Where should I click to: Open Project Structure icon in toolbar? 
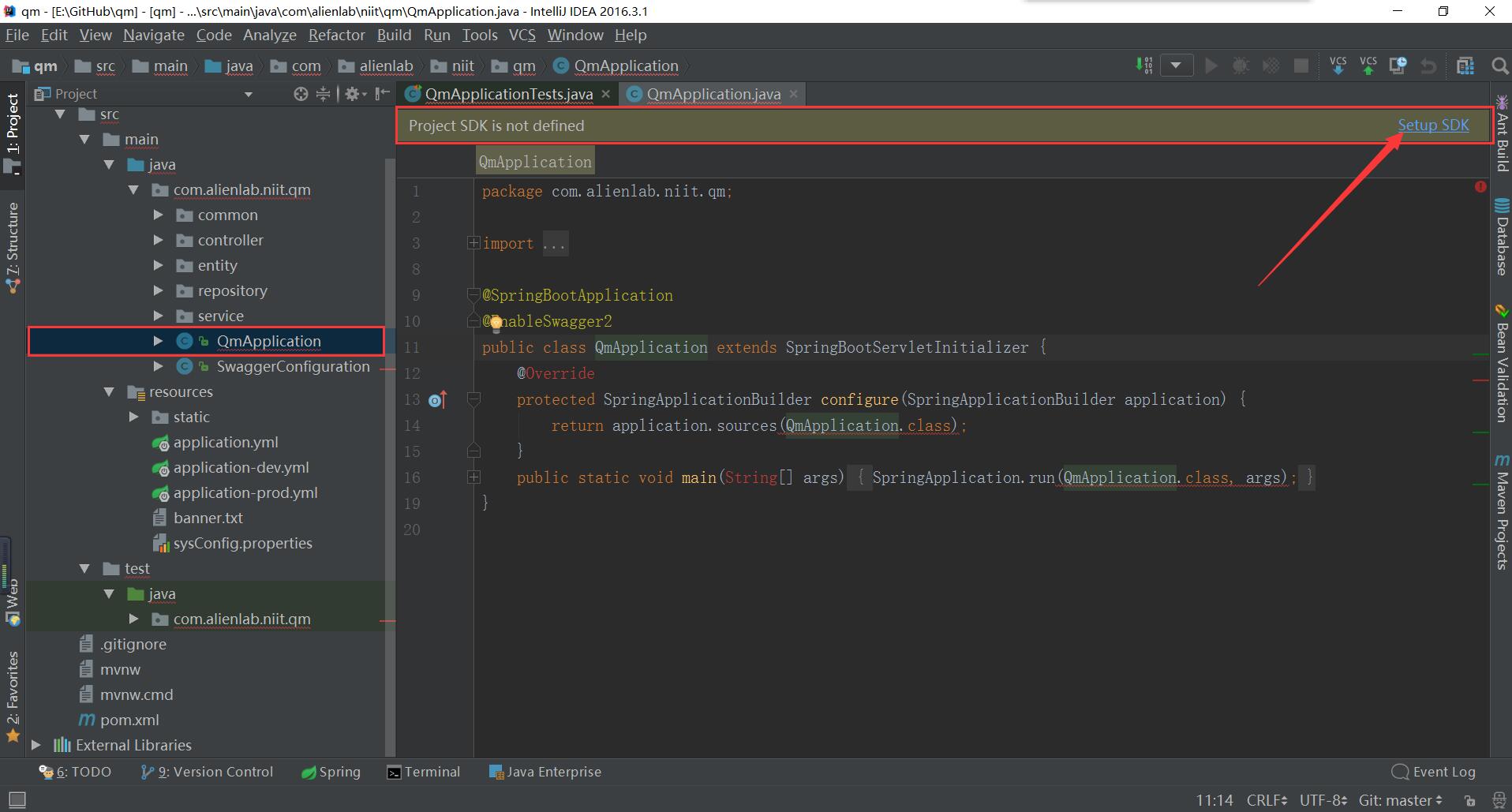(1465, 65)
